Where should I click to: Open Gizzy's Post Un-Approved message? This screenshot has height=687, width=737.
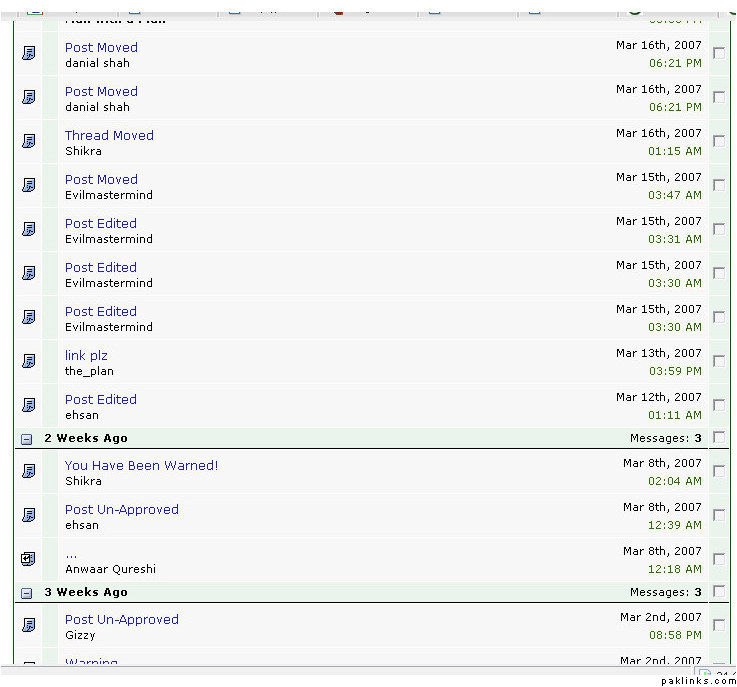[x=121, y=619]
